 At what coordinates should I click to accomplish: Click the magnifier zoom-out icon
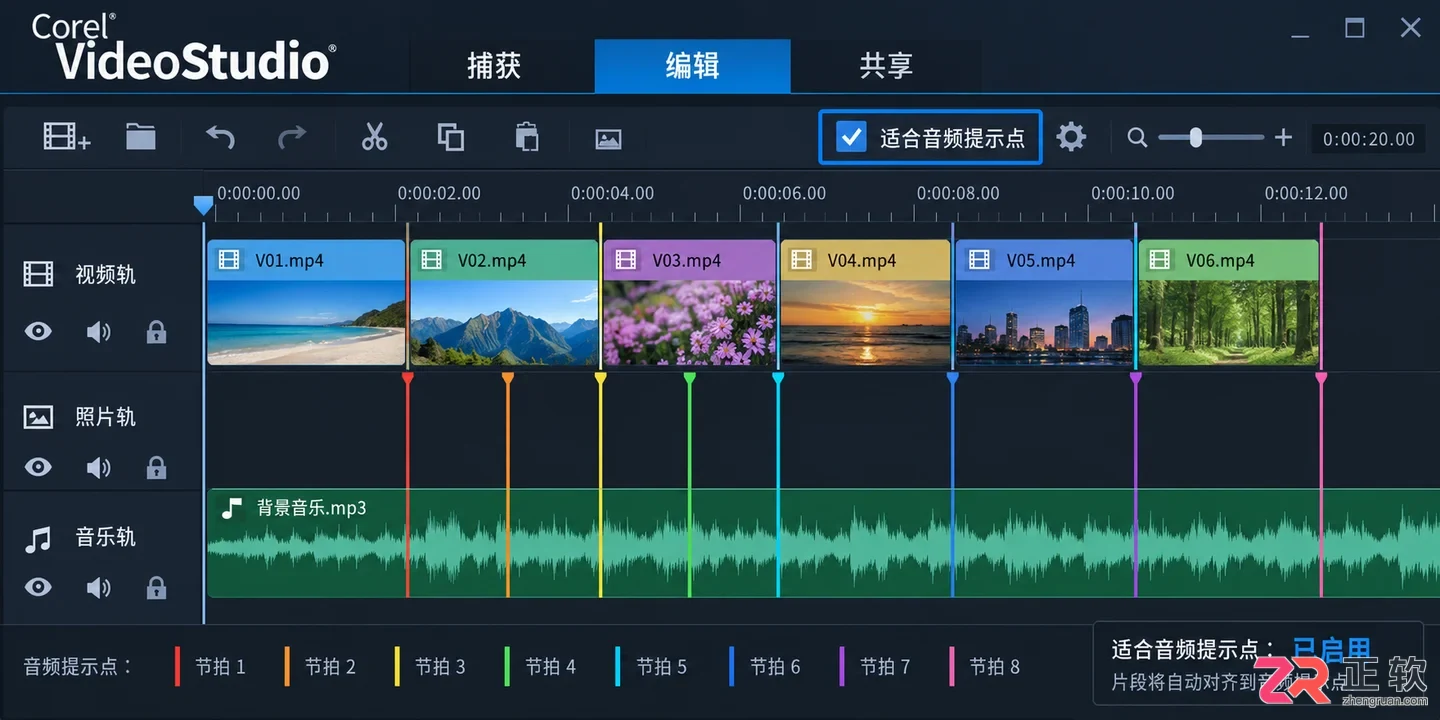[1137, 138]
